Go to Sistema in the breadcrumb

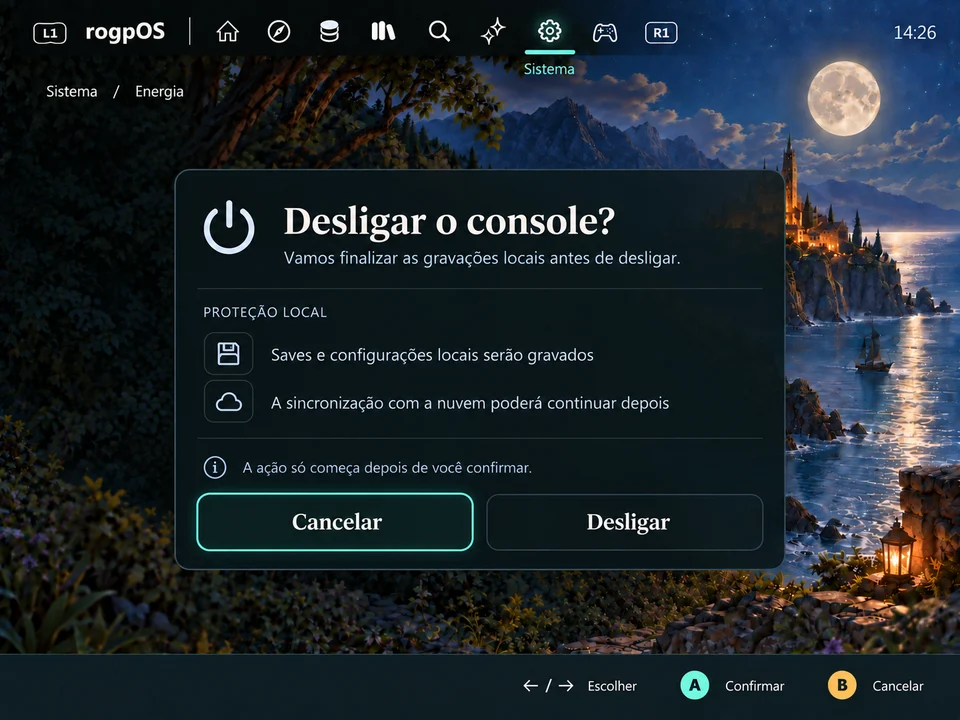pos(72,91)
